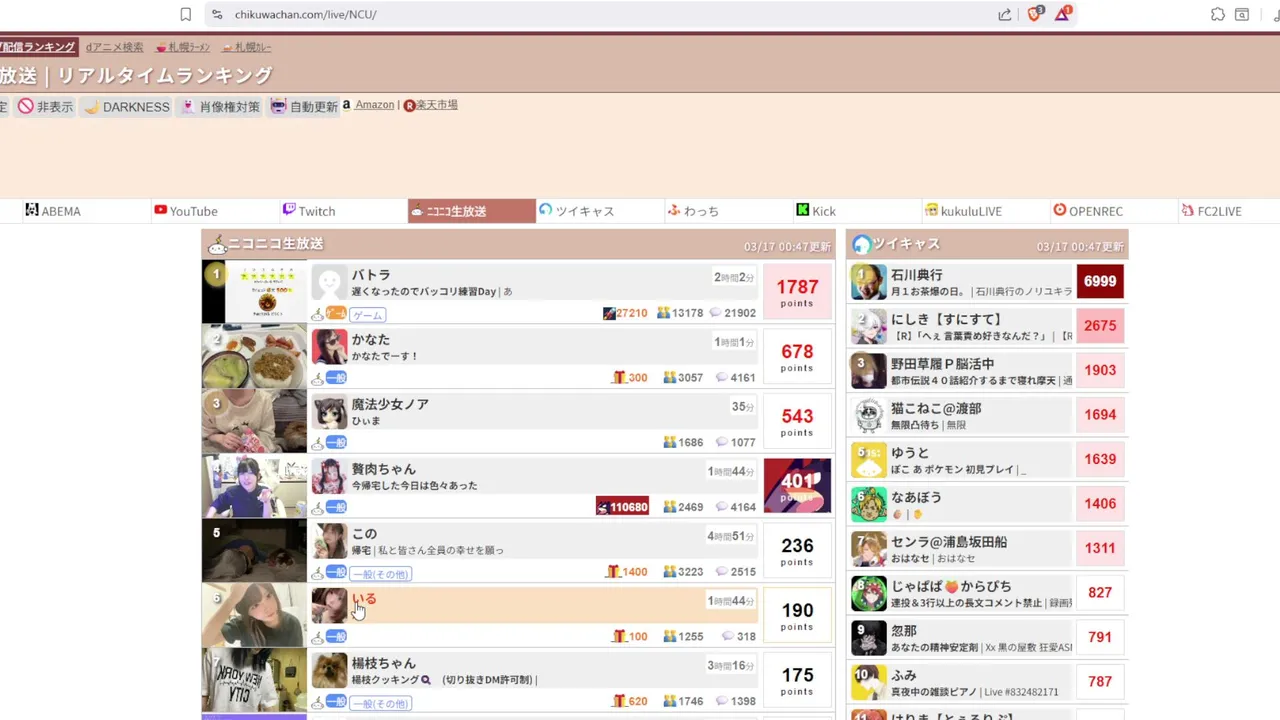Click 楊枝ちゃん's dog avatar icon
Viewport: 1280px width, 720px height.
329,671
